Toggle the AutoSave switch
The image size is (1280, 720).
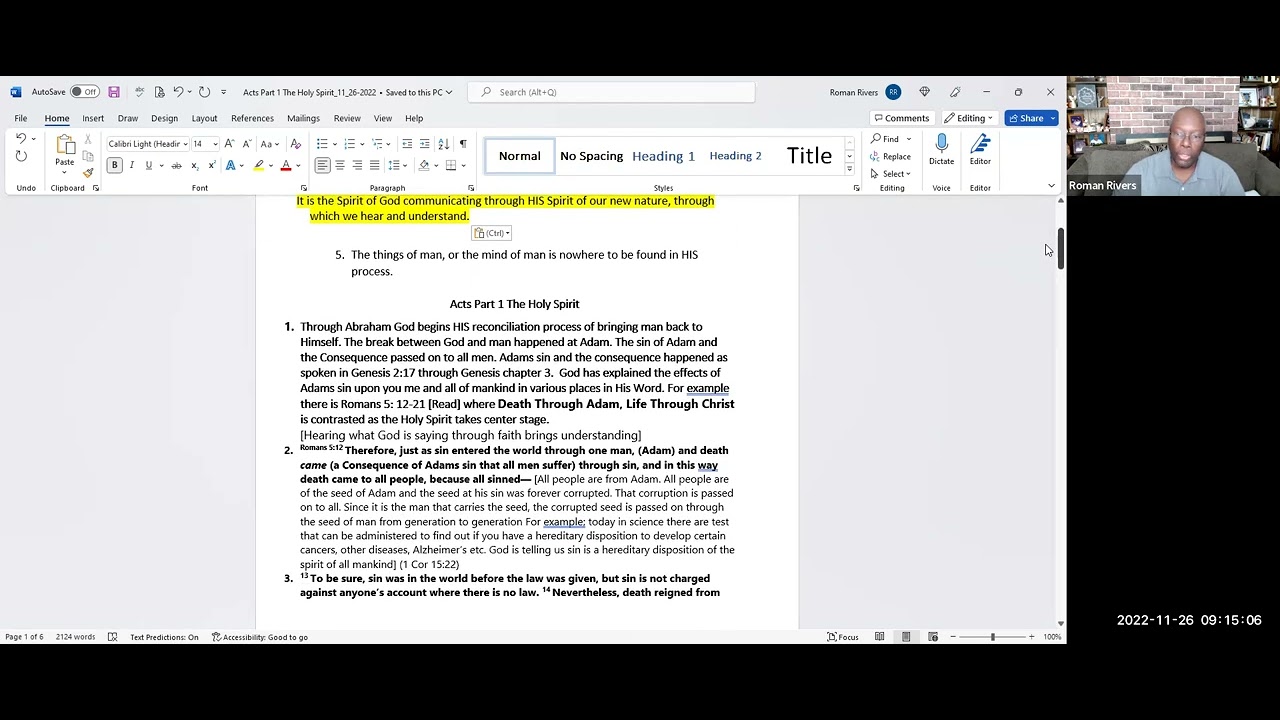84,92
